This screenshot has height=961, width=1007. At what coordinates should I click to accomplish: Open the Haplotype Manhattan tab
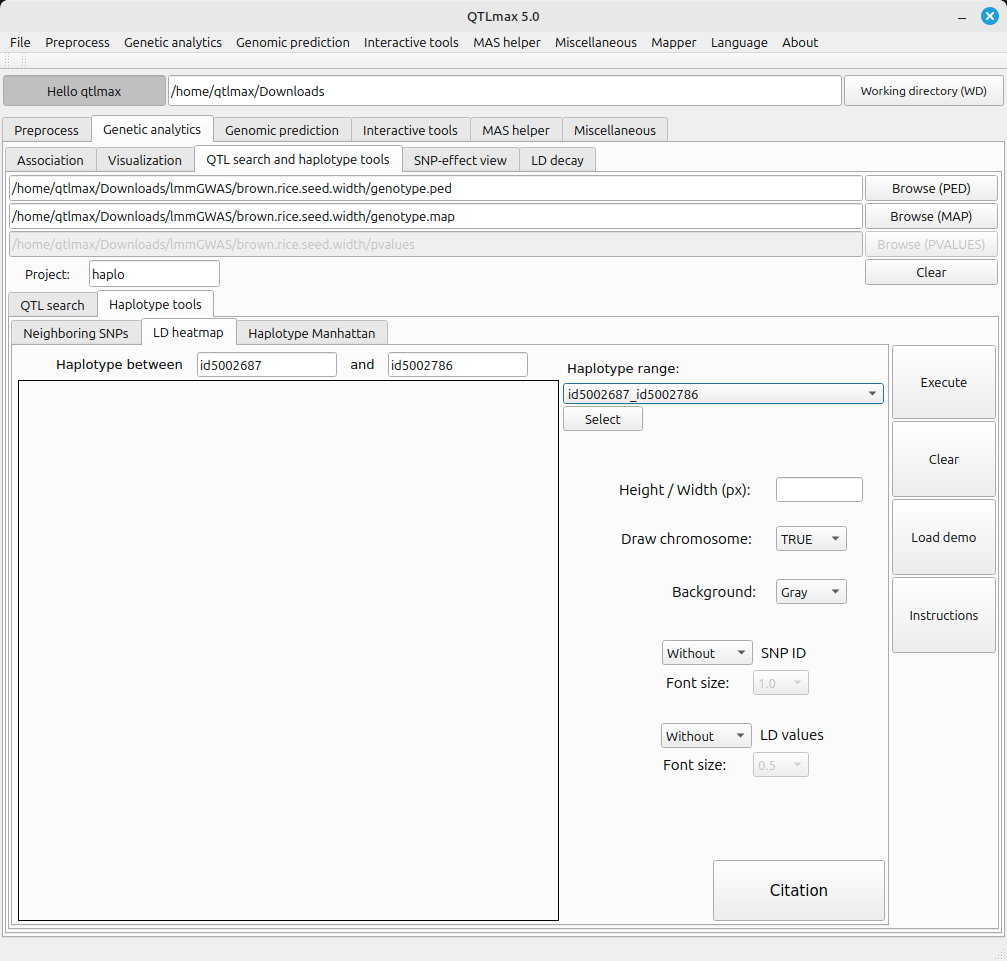(x=311, y=333)
